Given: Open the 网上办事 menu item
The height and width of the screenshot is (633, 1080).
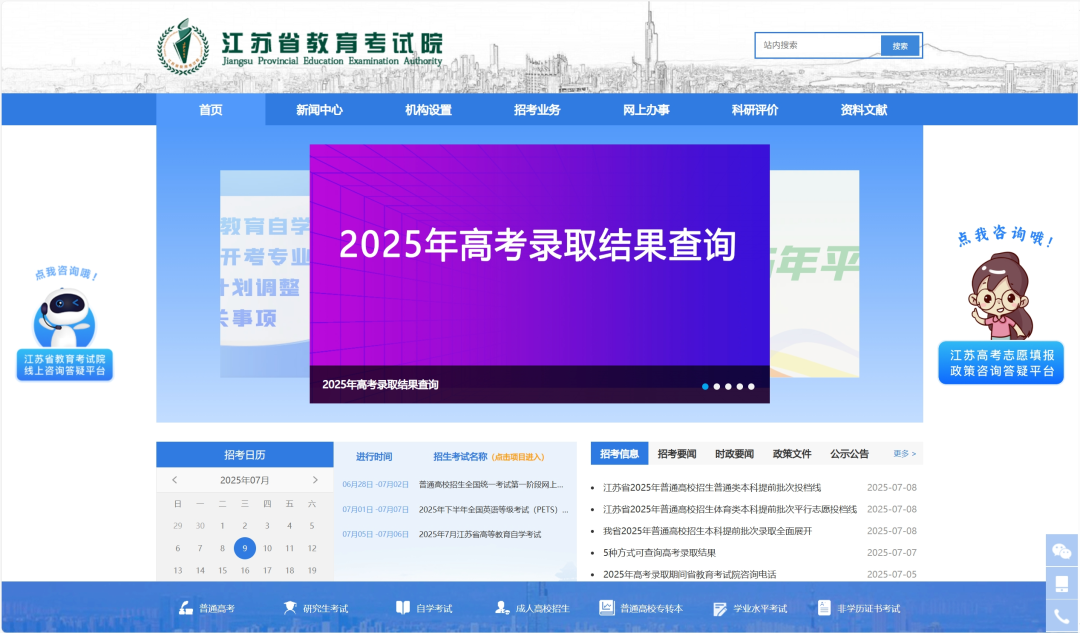Looking at the screenshot, I should [x=649, y=110].
